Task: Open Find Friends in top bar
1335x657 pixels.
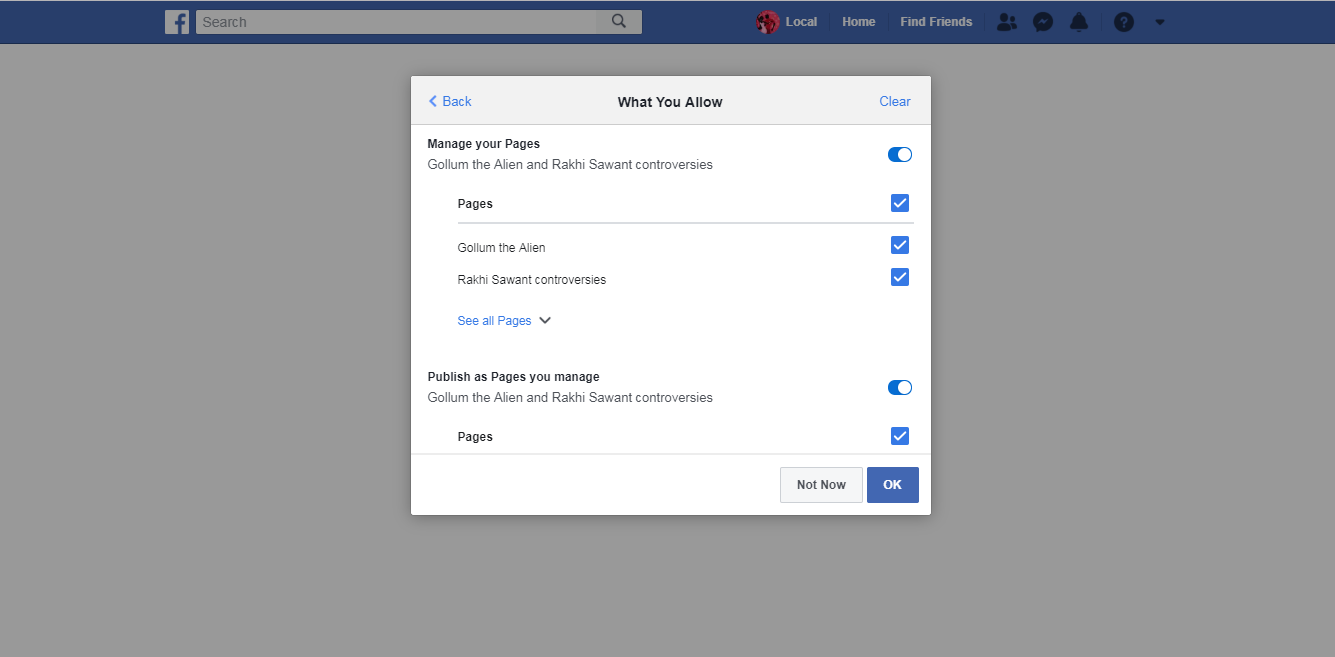Action: (936, 22)
